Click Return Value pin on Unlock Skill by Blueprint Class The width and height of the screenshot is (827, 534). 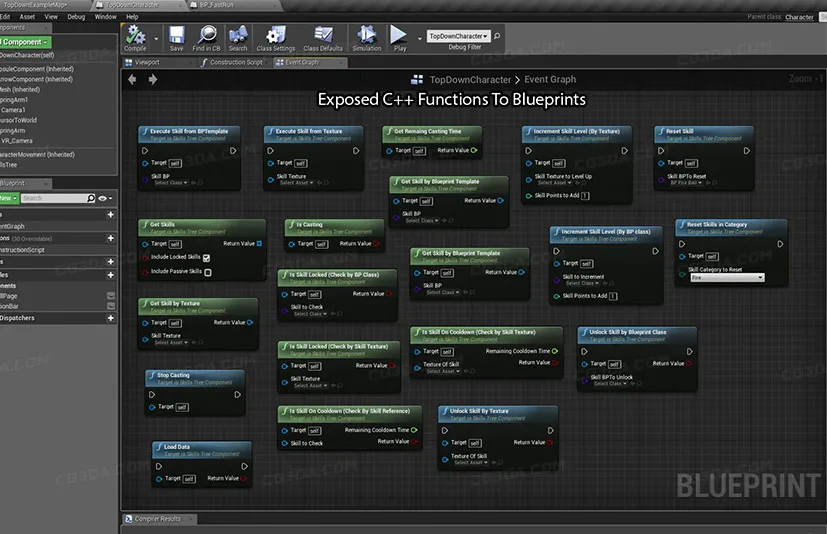[x=689, y=363]
